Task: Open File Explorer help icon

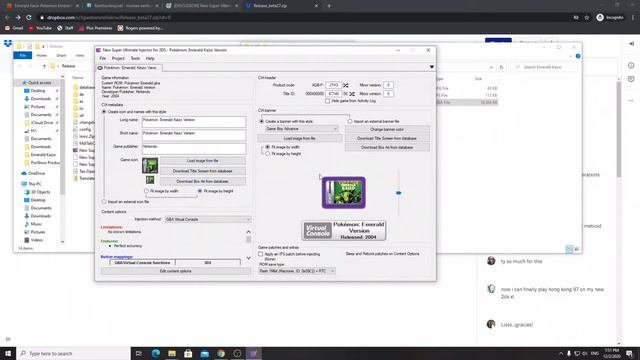Action: tap(578, 56)
